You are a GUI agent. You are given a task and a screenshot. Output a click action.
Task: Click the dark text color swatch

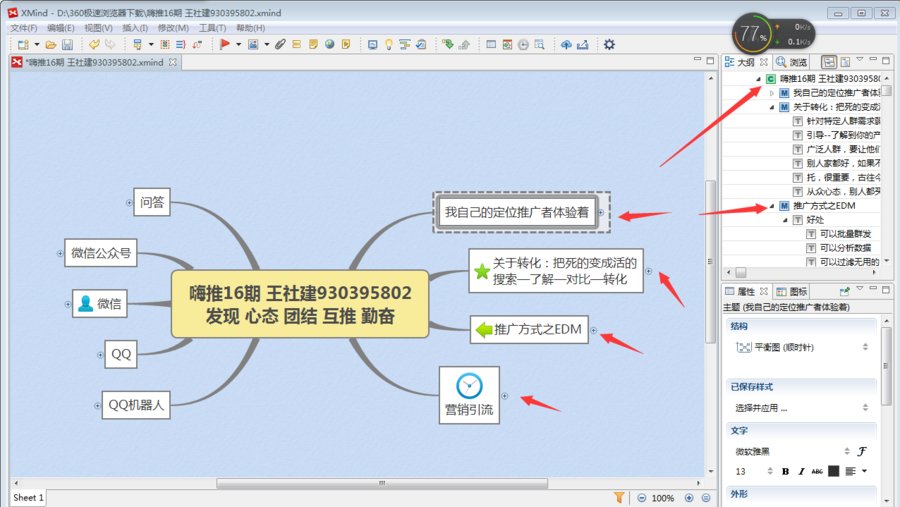point(833,471)
